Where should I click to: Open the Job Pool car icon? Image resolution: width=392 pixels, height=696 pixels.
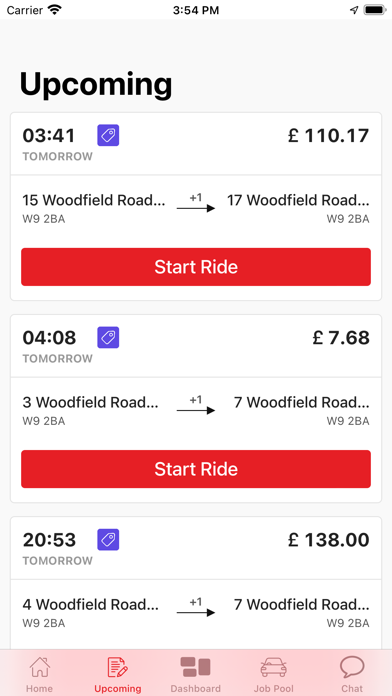273,667
